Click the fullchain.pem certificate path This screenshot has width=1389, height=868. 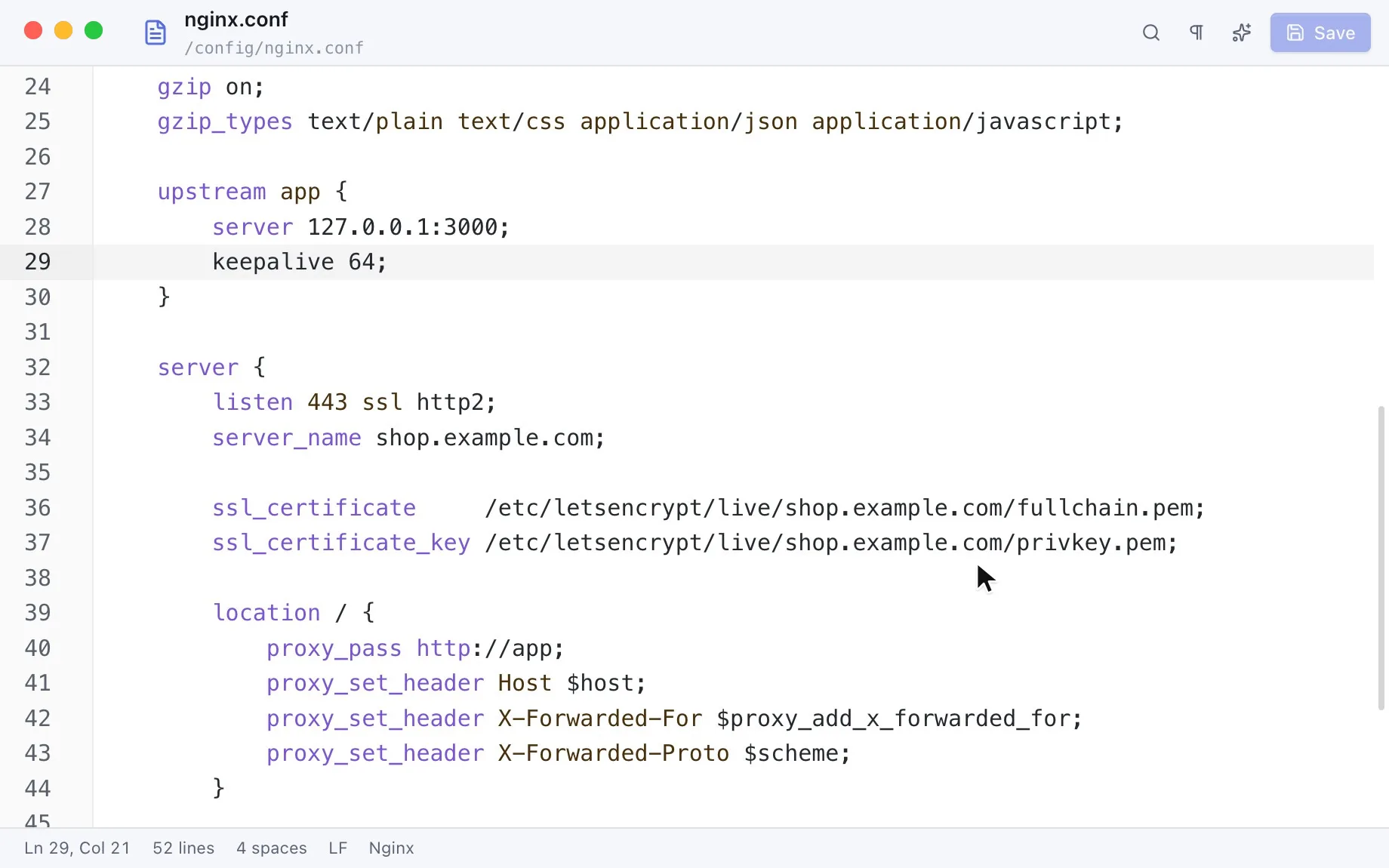(x=845, y=508)
